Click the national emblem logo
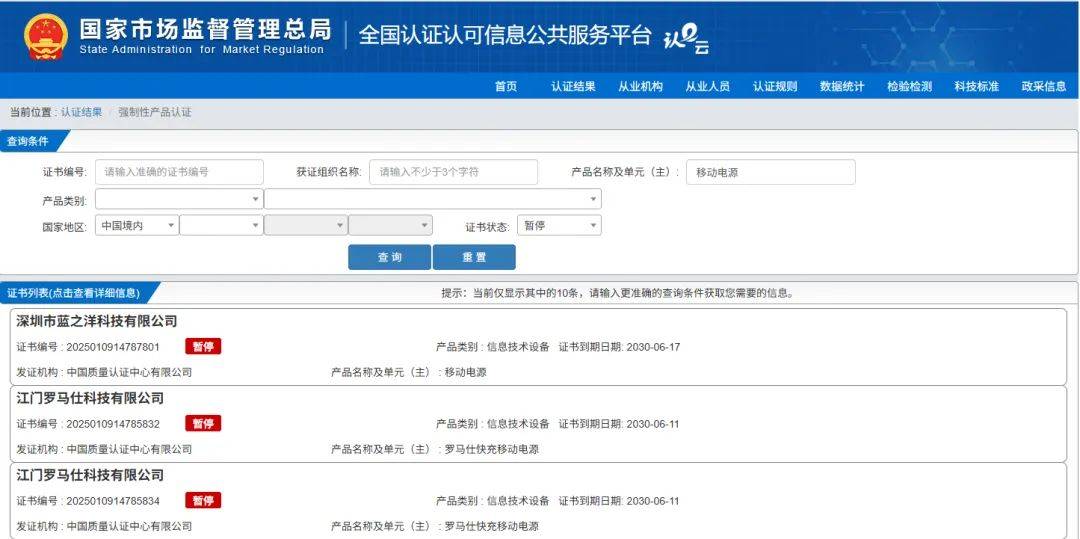1080x539 pixels. [46, 36]
